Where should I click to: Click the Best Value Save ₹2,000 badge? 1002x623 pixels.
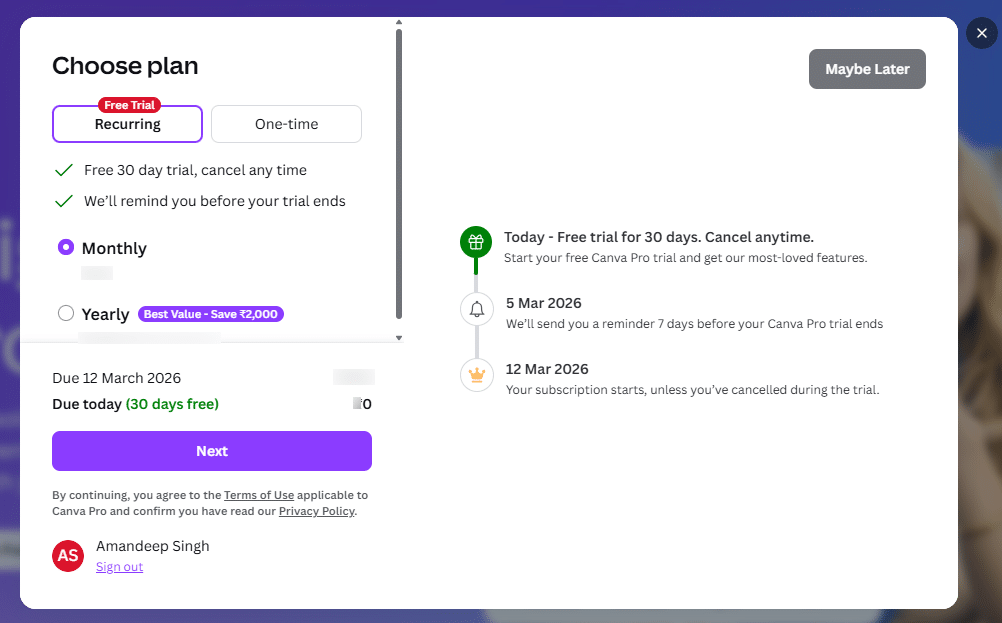click(x=211, y=314)
